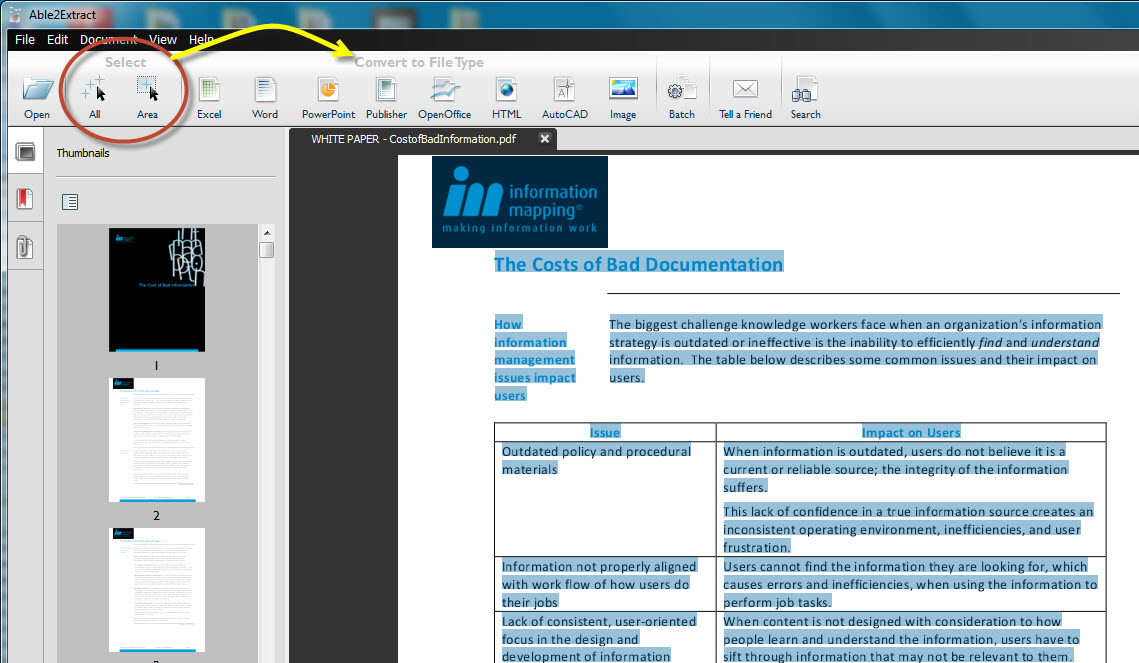Click the Able2Extract title bar app icon

(x=14, y=15)
